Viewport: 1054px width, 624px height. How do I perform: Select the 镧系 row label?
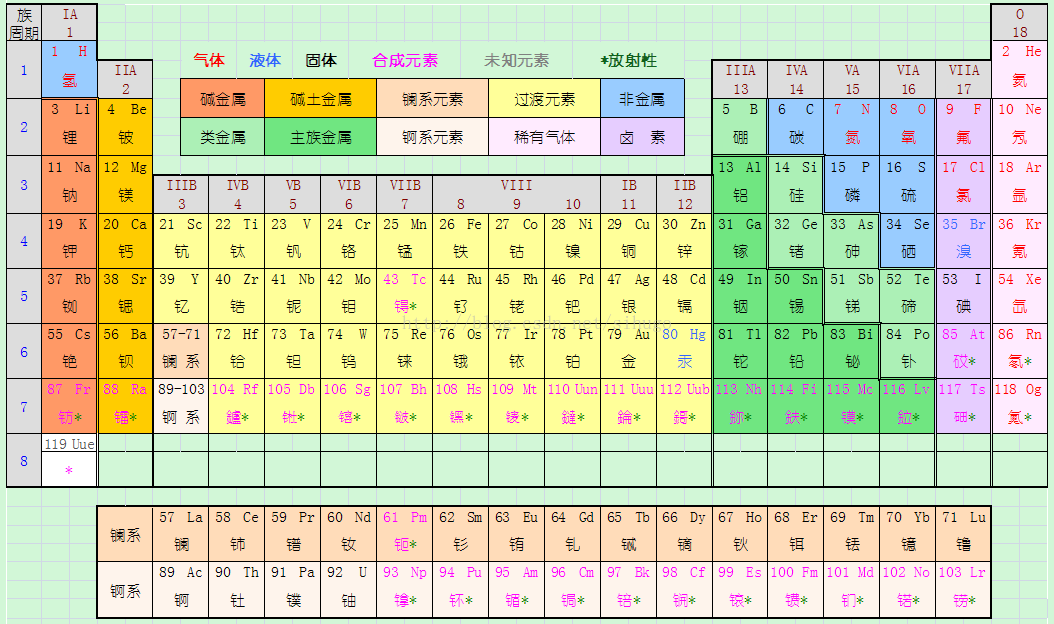point(125,534)
